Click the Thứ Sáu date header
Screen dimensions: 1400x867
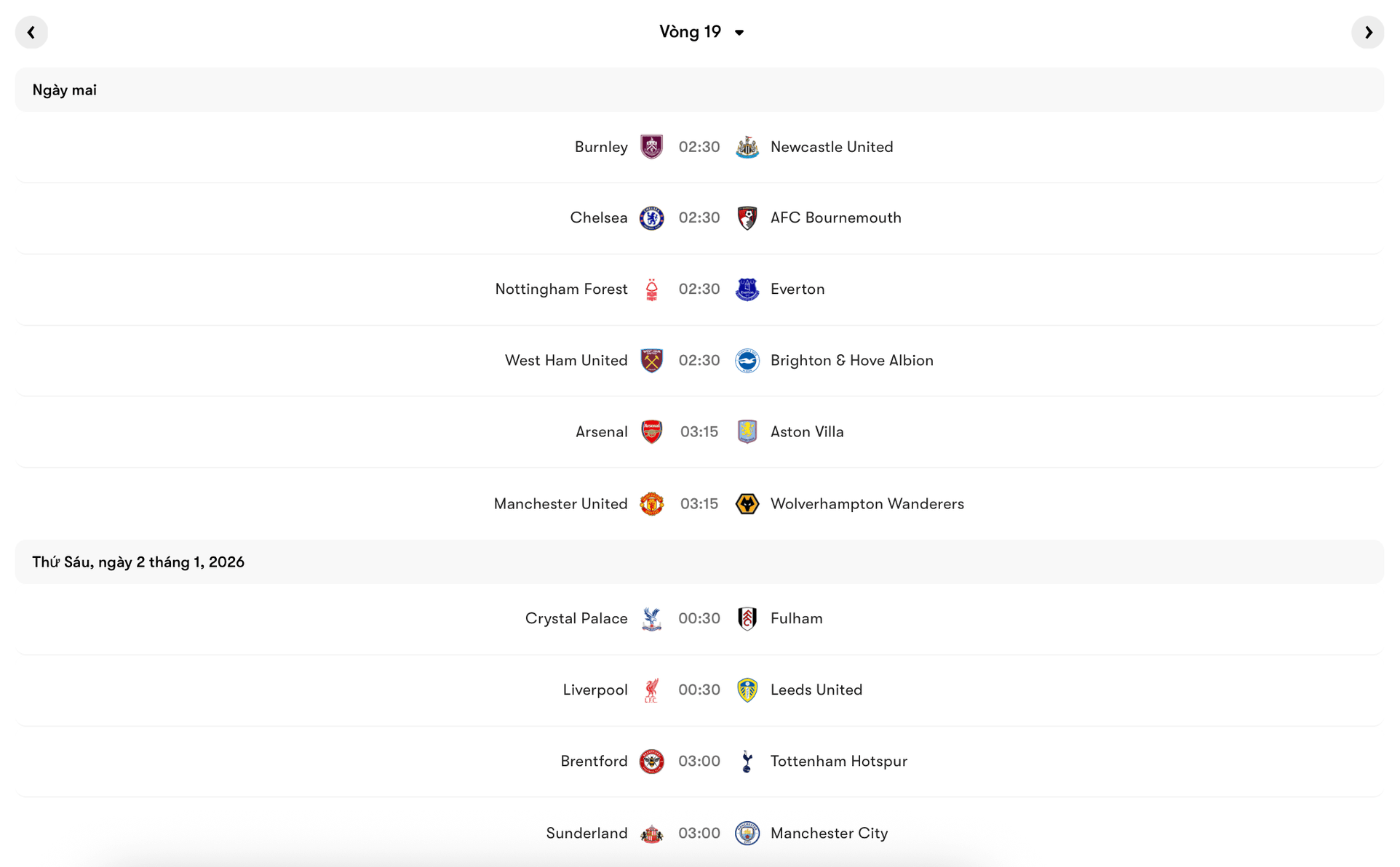pyautogui.click(x=138, y=562)
